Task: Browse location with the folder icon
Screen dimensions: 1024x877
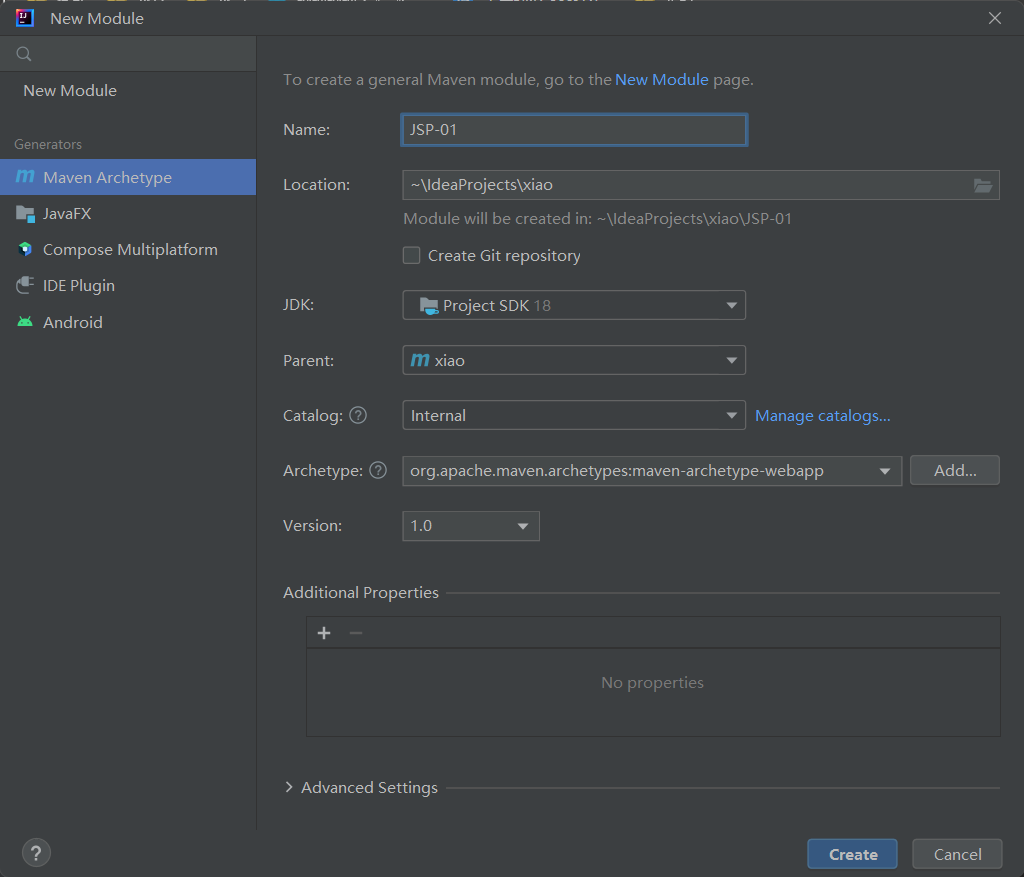Action: [x=983, y=185]
